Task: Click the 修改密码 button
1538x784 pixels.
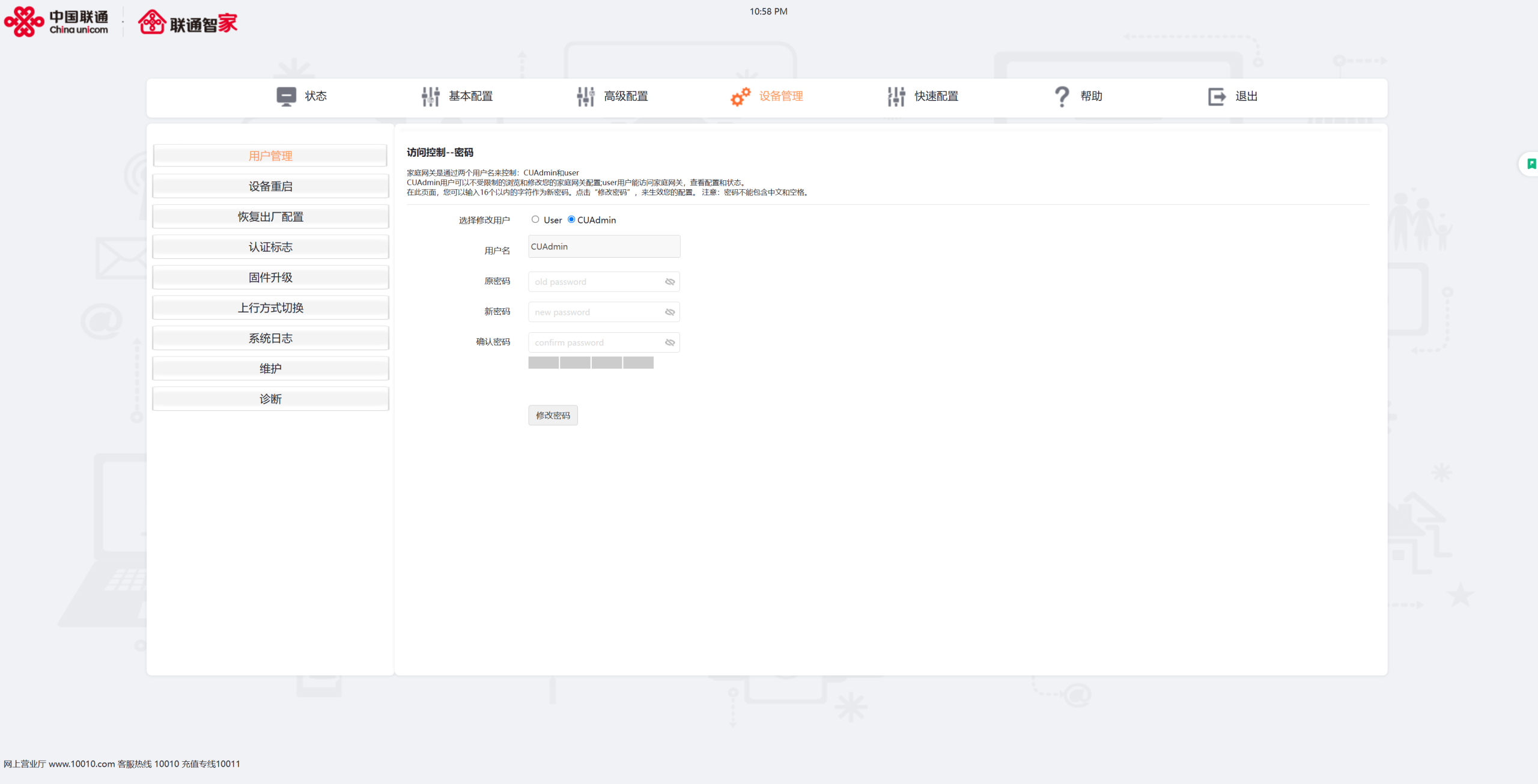Action: (553, 415)
